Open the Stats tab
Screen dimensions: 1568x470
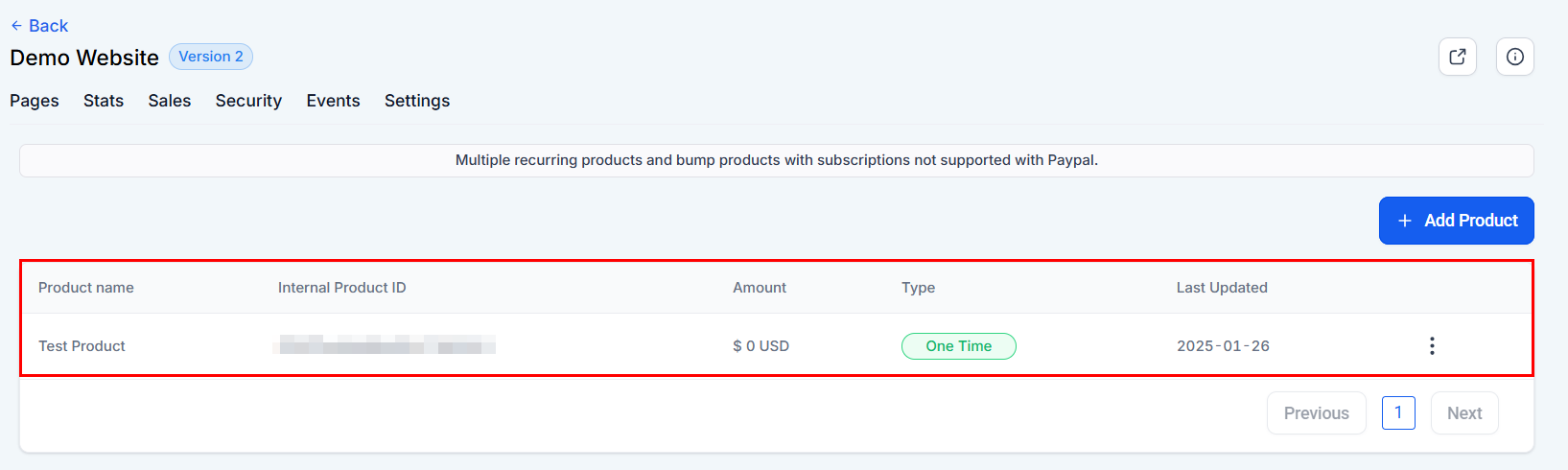click(104, 101)
